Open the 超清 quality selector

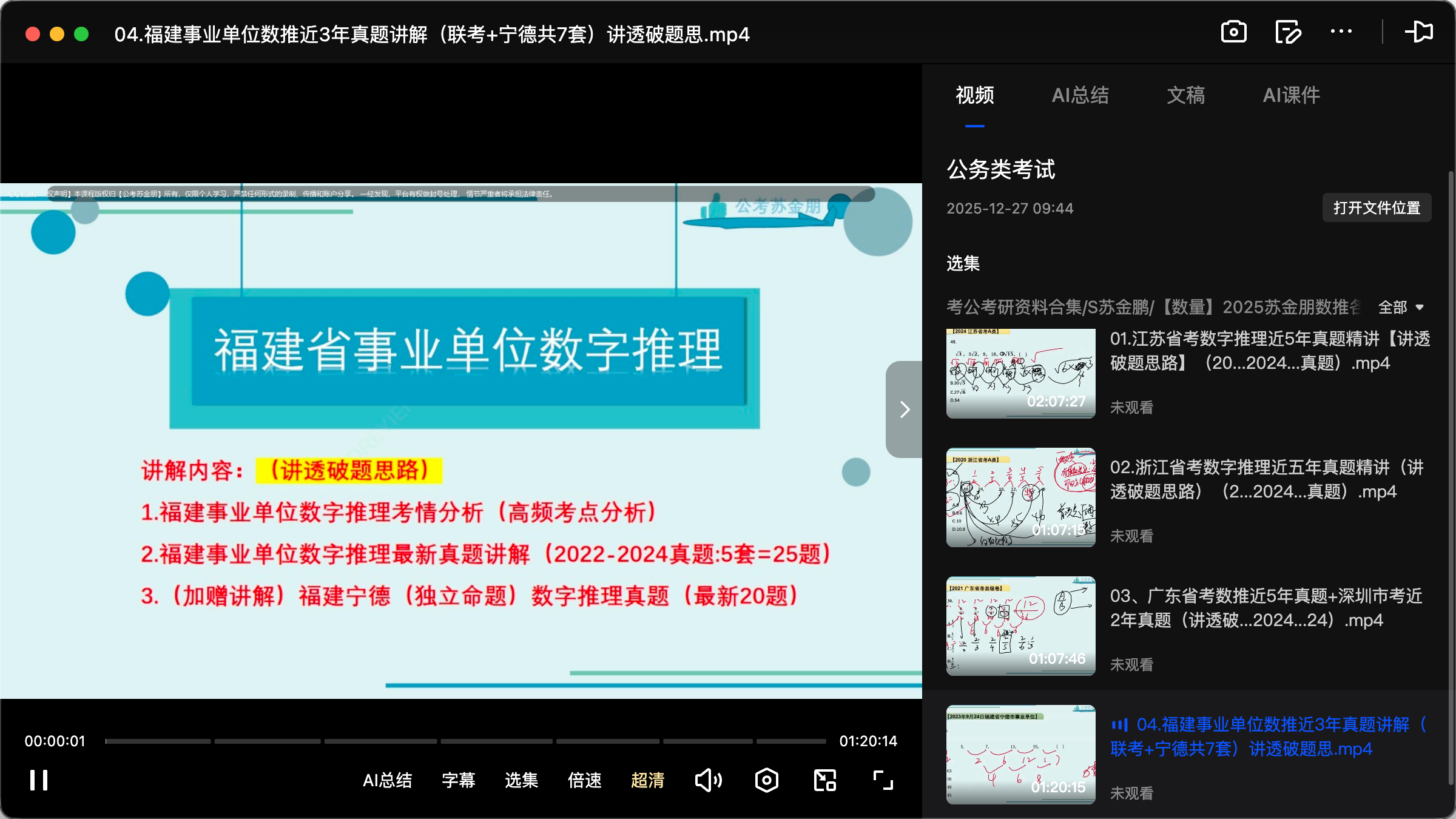click(648, 781)
